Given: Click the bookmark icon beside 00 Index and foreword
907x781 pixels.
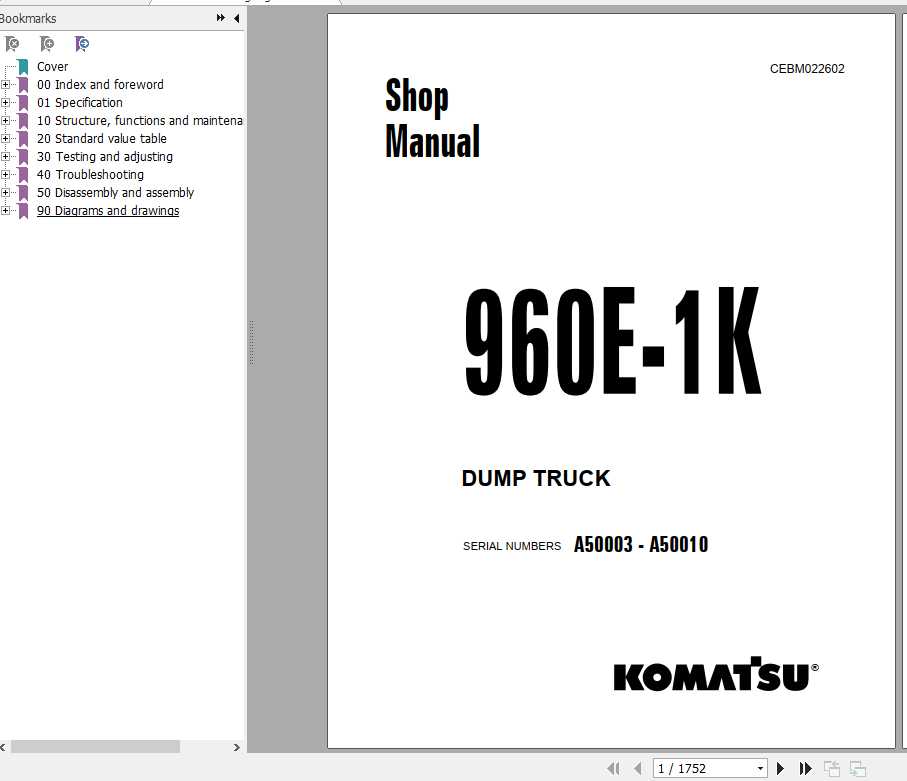Looking at the screenshot, I should pyautogui.click(x=23, y=85).
